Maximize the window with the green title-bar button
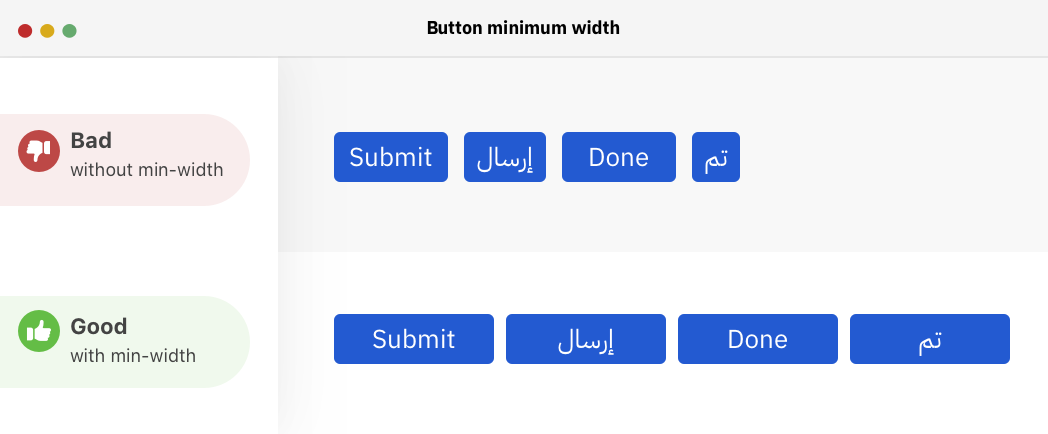The image size is (1048, 434). (x=70, y=31)
